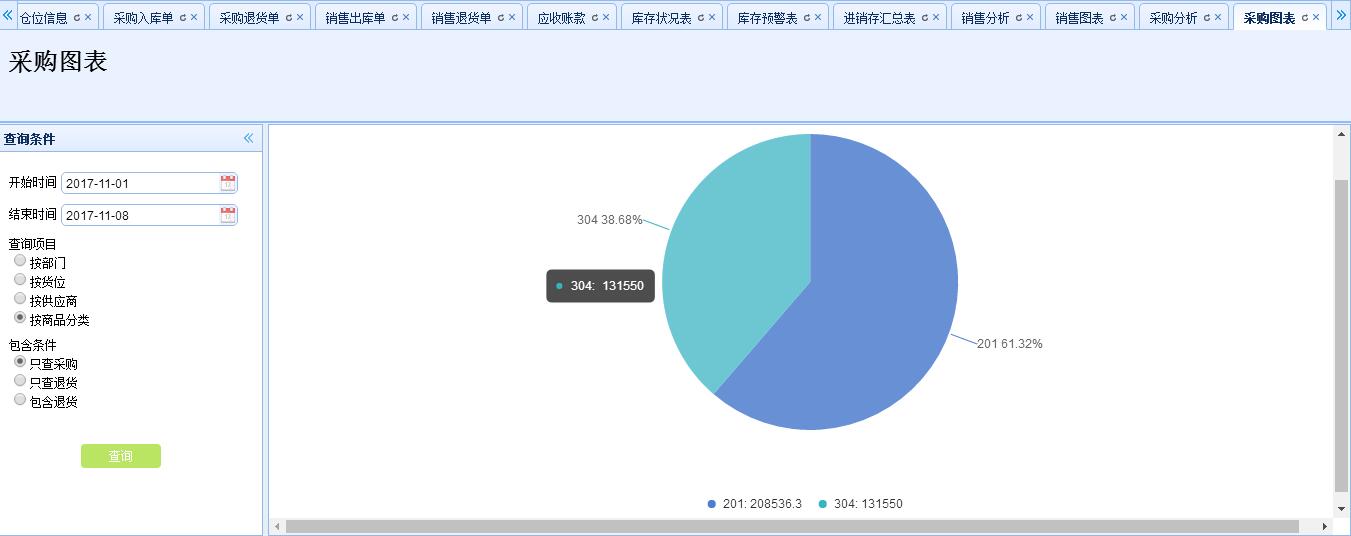Switch to the 采购分析 tab

[1172, 18]
